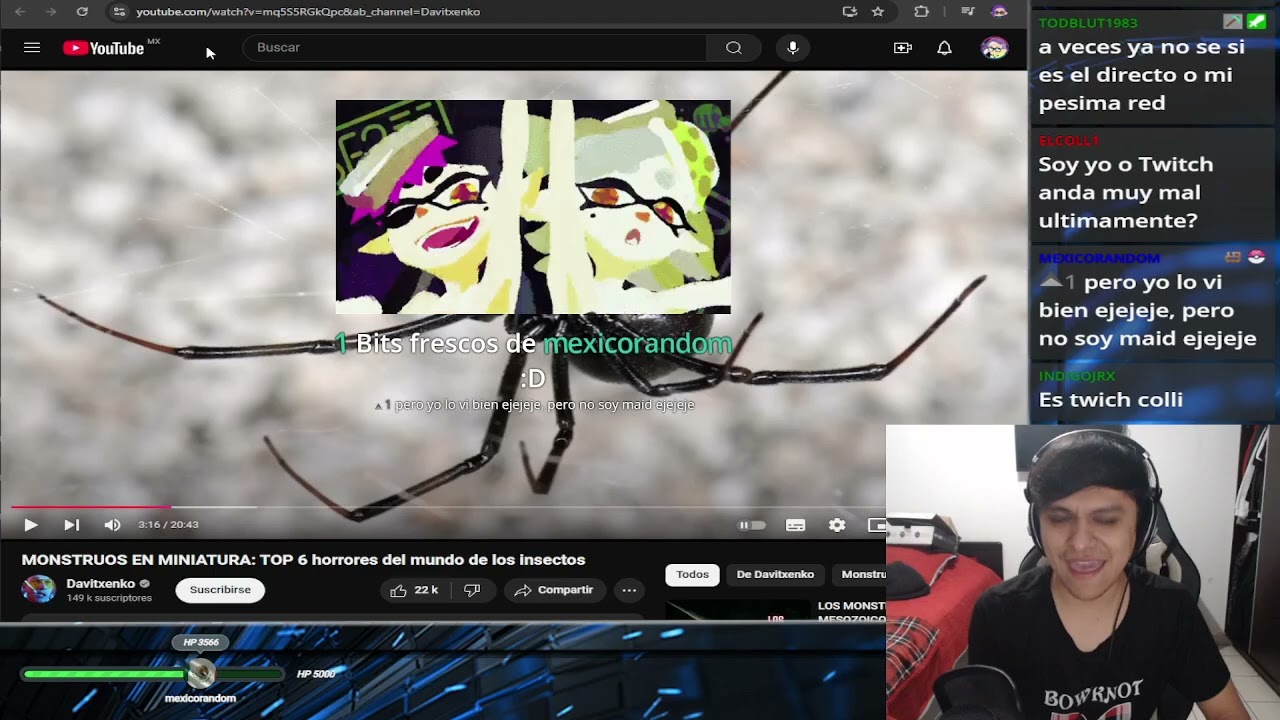Go back in browser history
Screen dimensions: 1280x720
point(20,12)
